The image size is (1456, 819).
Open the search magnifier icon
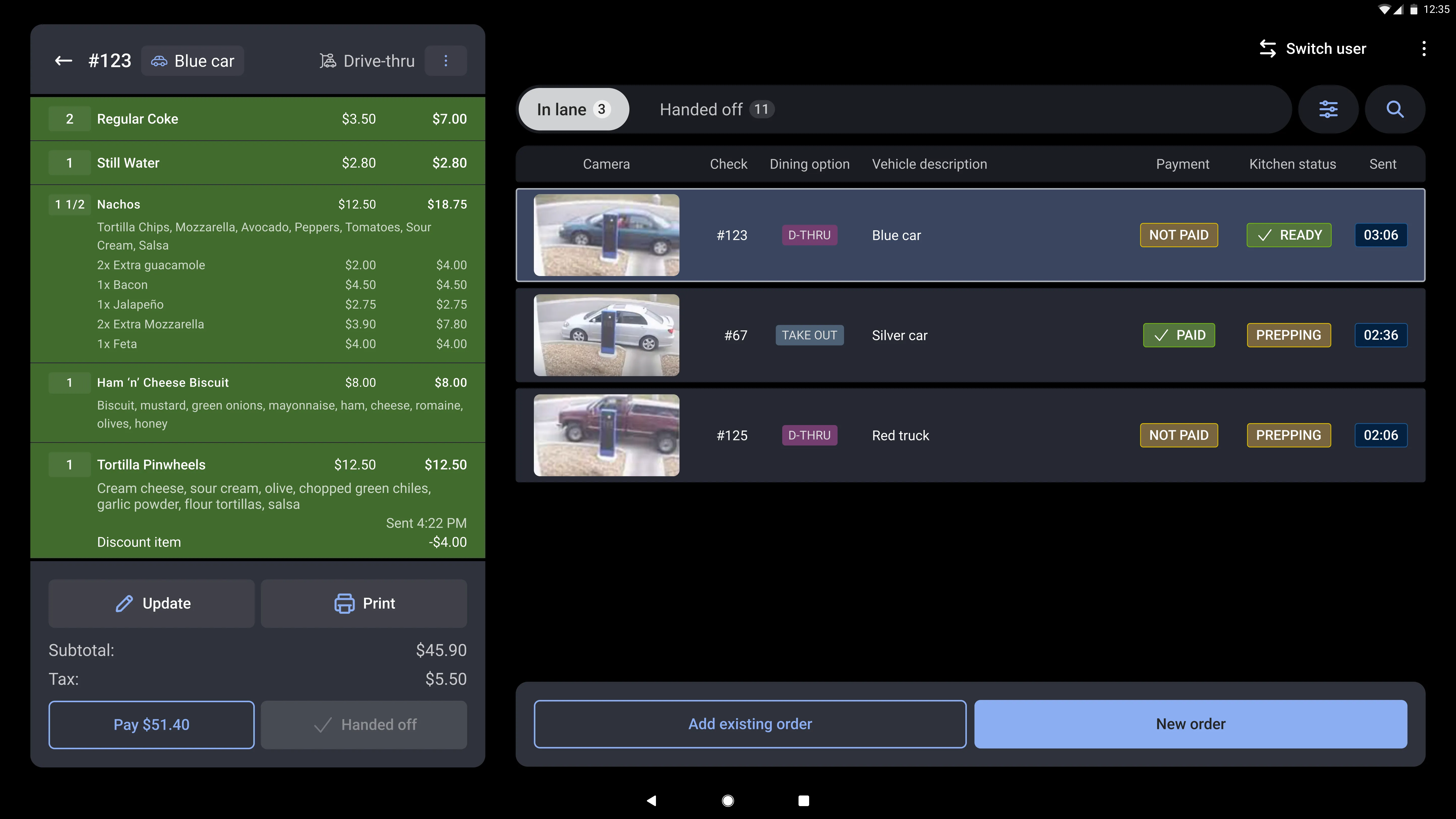1395,109
